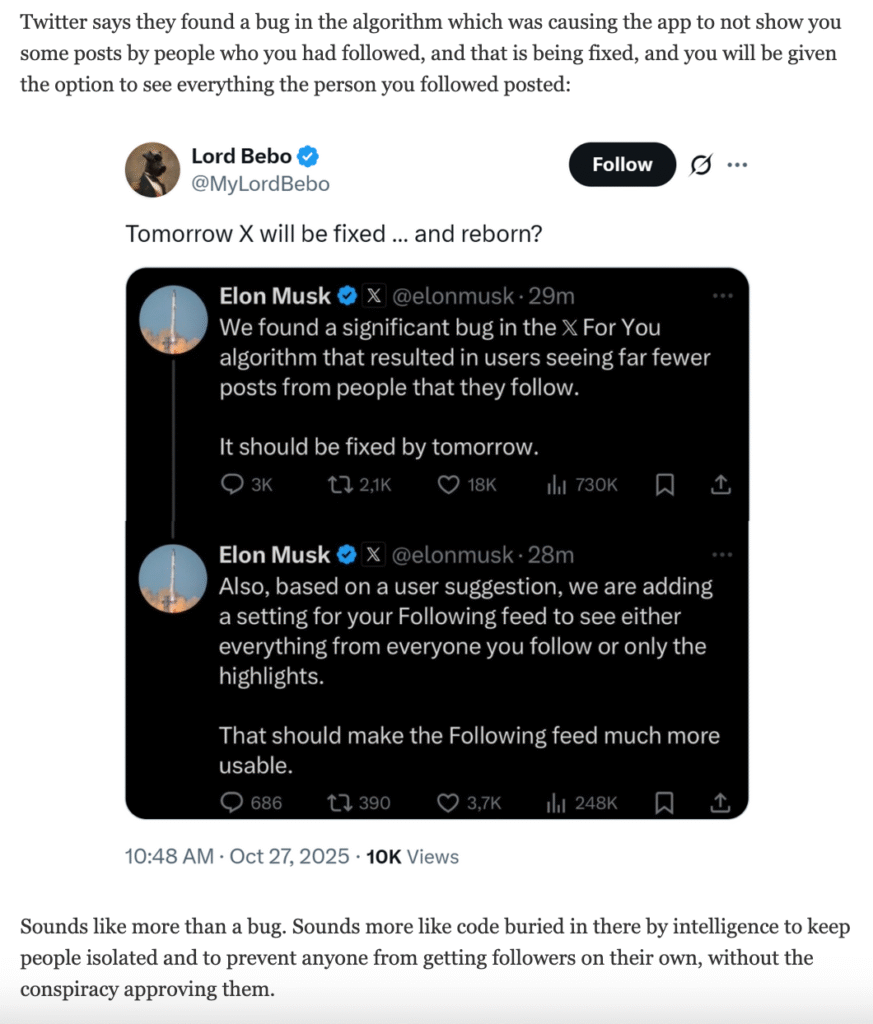873x1024 pixels.
Task: Click Lord Bebo's profile avatar
Action: point(152,169)
